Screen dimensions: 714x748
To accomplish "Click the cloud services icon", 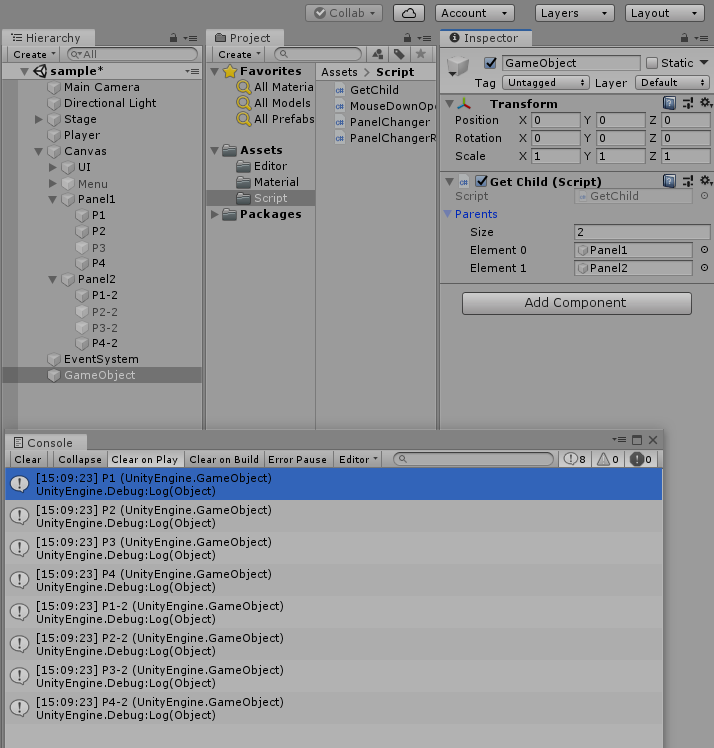I will 408,13.
